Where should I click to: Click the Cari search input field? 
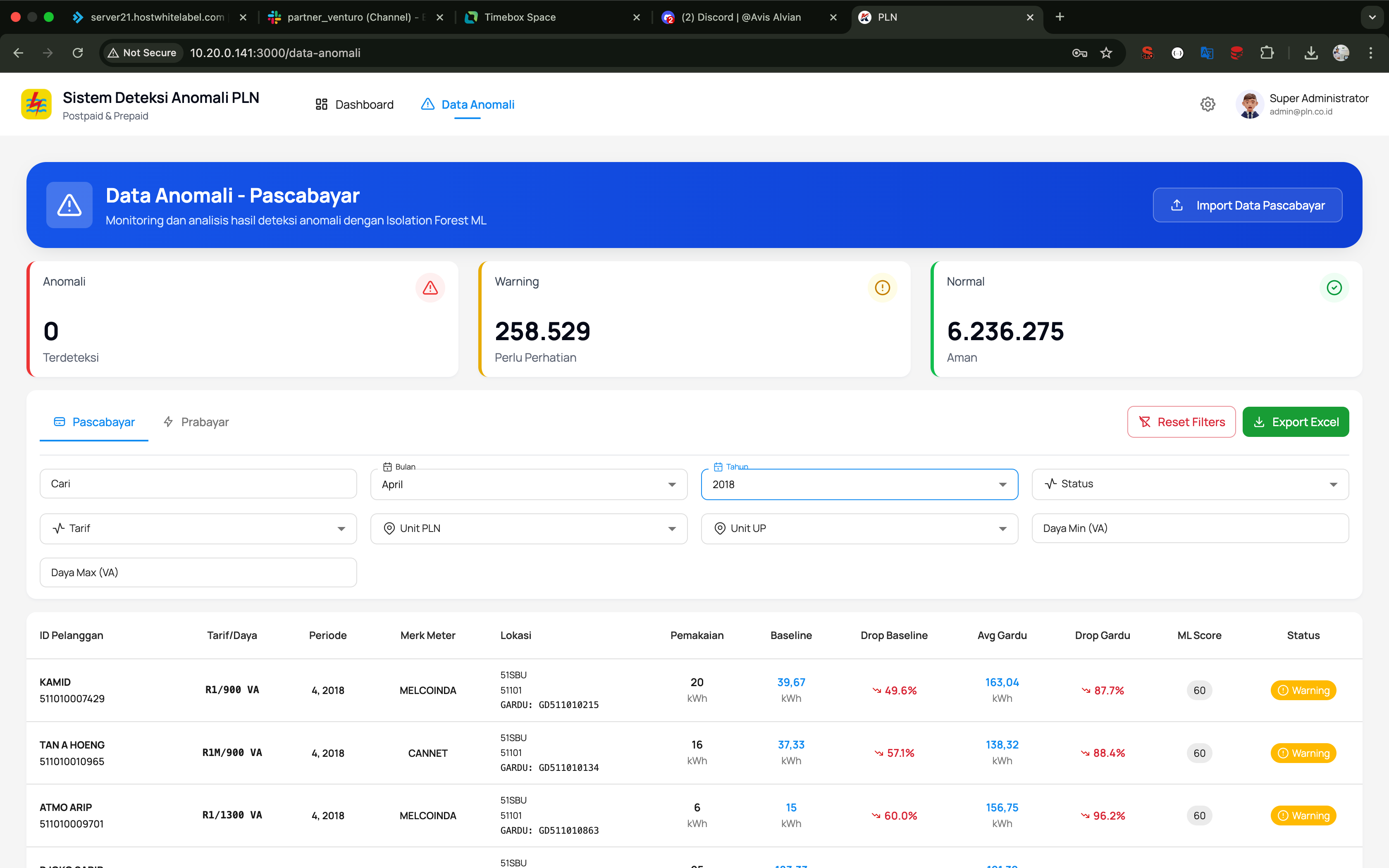click(198, 484)
